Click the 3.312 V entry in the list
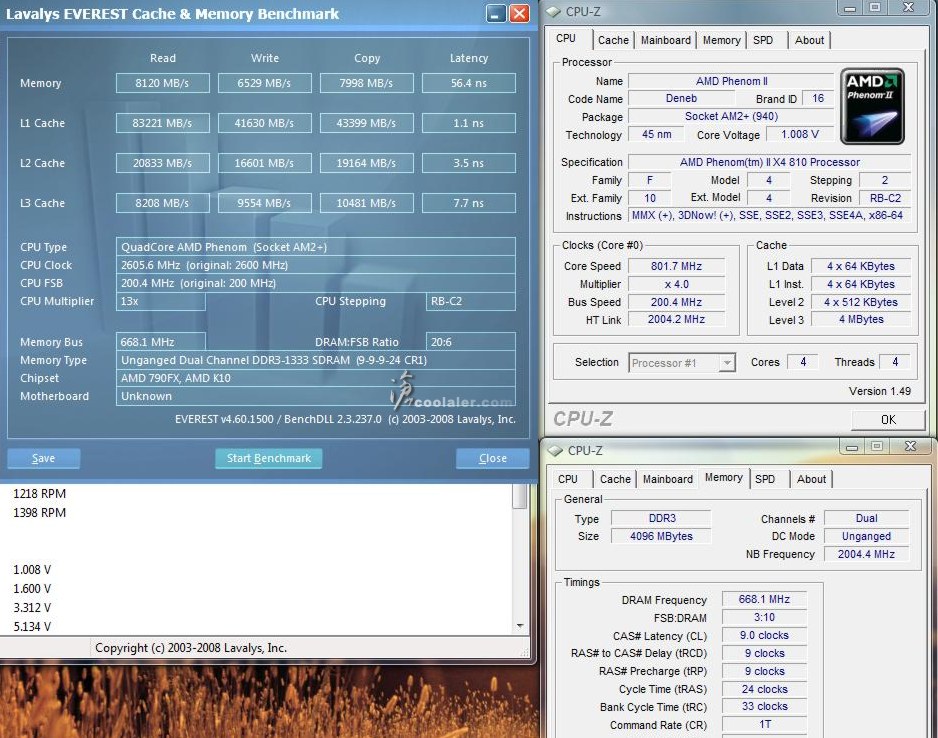The width and height of the screenshot is (938, 738). [x=32, y=608]
